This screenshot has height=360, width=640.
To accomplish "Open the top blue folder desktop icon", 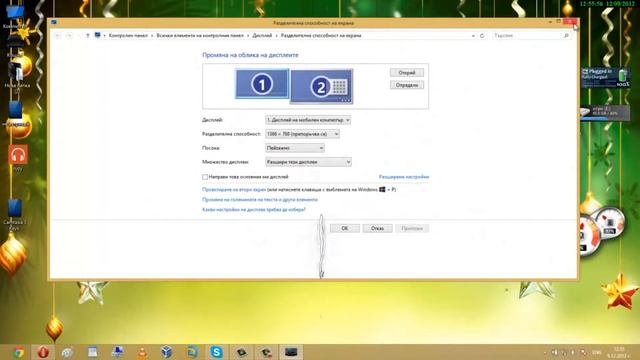I will click(x=15, y=11).
